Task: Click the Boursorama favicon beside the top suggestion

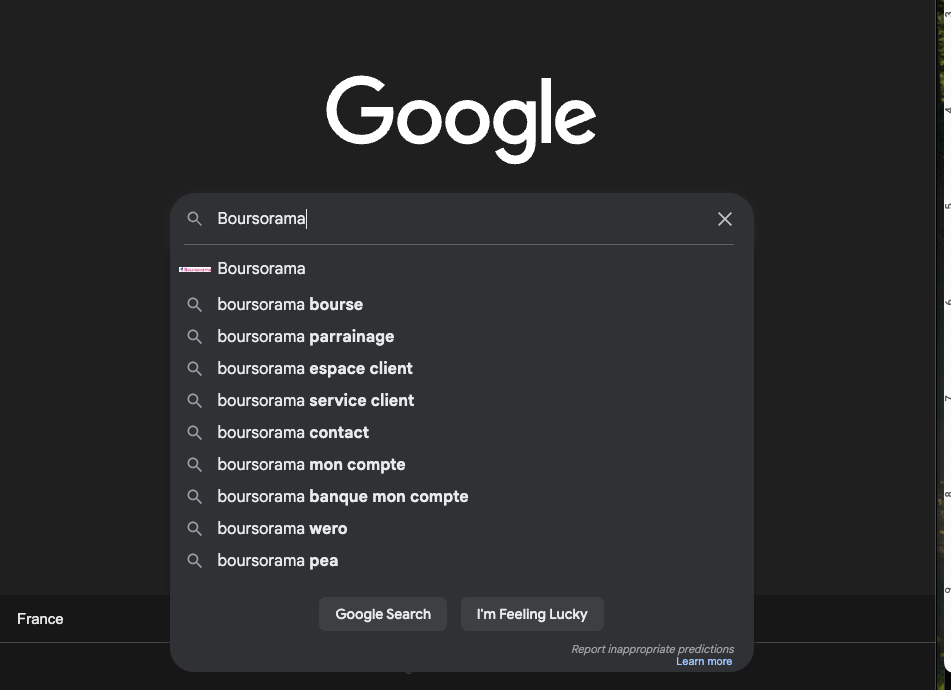Action: (x=196, y=268)
